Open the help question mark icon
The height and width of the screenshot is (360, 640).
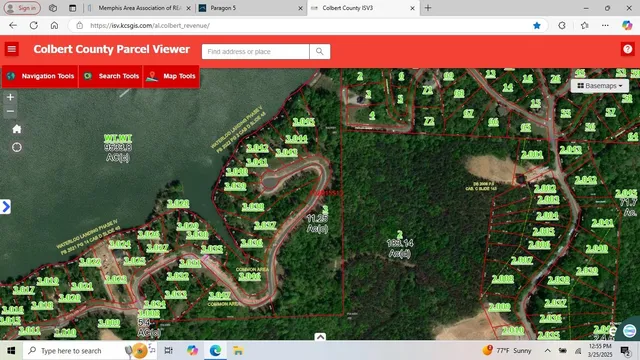tap(627, 49)
